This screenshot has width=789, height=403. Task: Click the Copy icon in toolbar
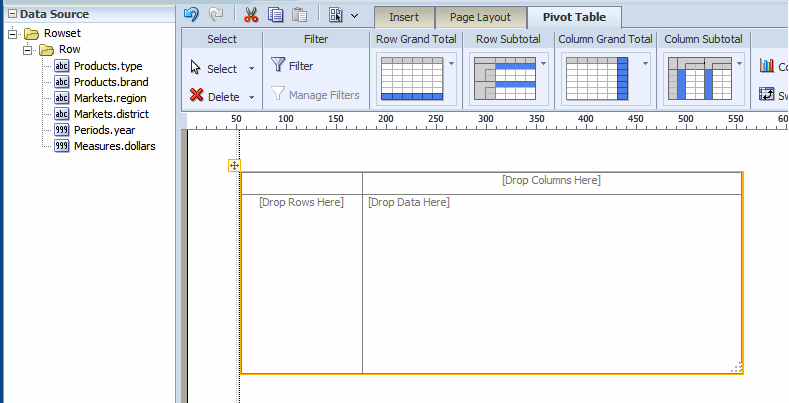click(275, 15)
